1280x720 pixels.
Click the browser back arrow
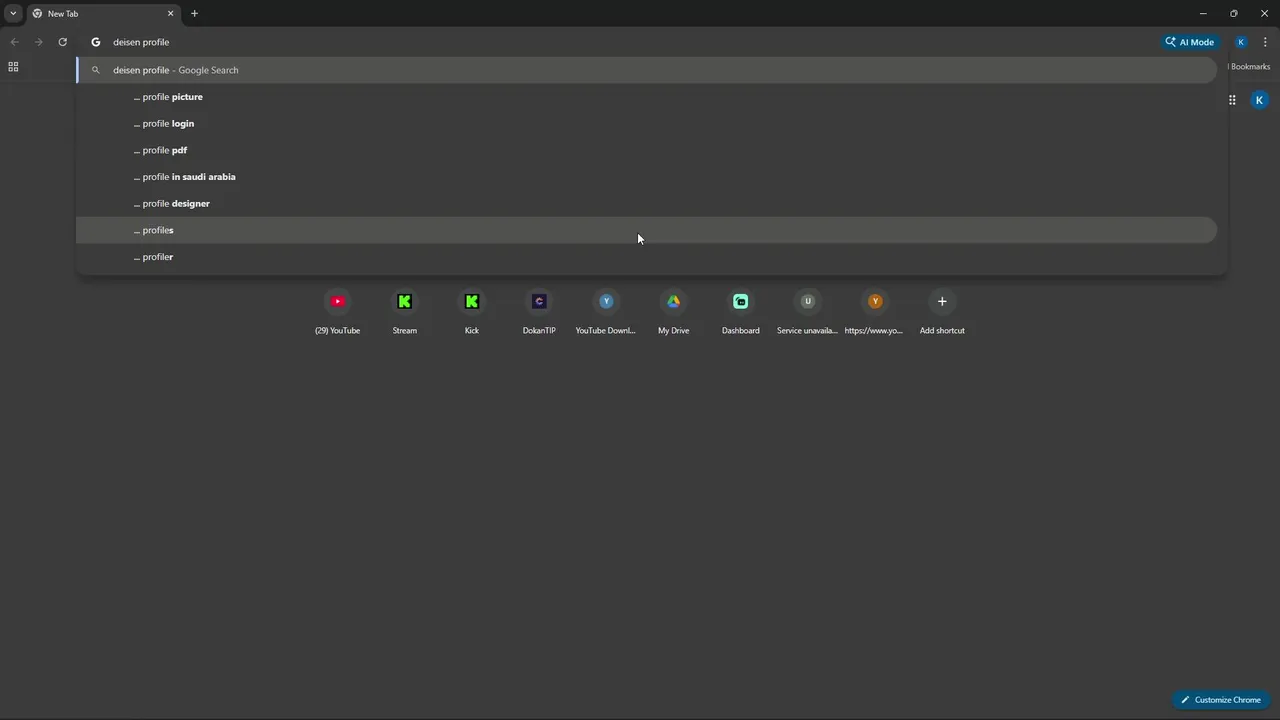point(14,42)
